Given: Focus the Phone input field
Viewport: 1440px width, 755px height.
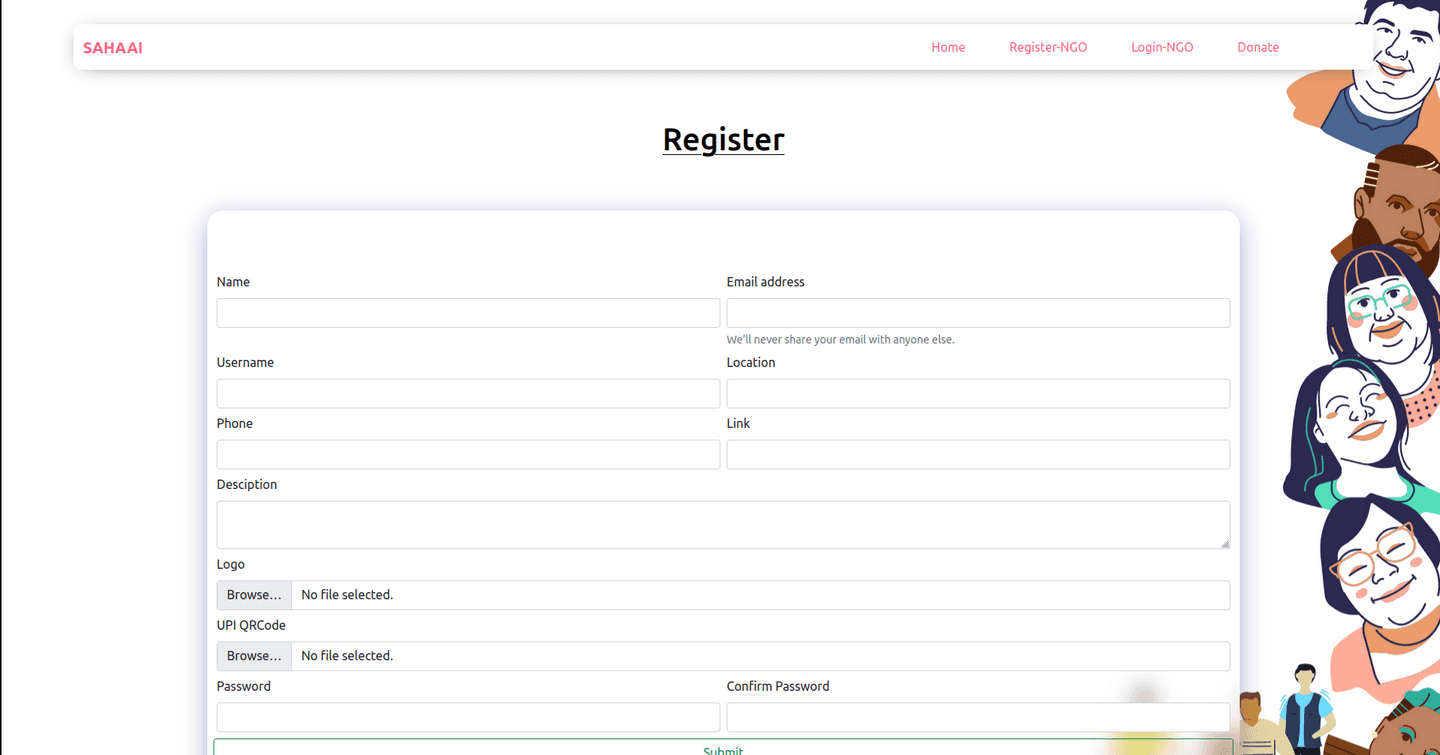Looking at the screenshot, I should tap(468, 454).
